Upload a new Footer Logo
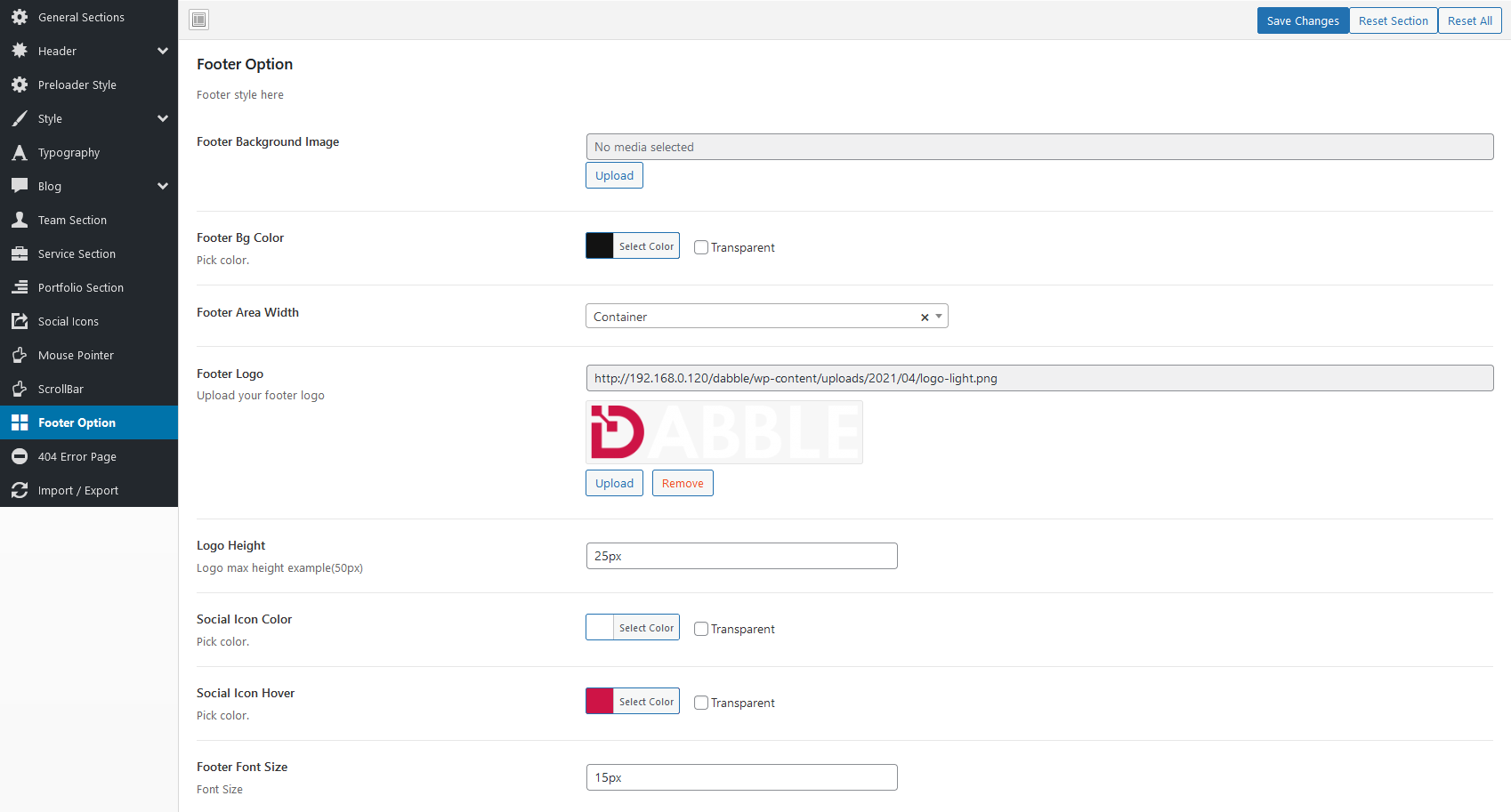Screen dimensions: 1511x812 click(614, 483)
